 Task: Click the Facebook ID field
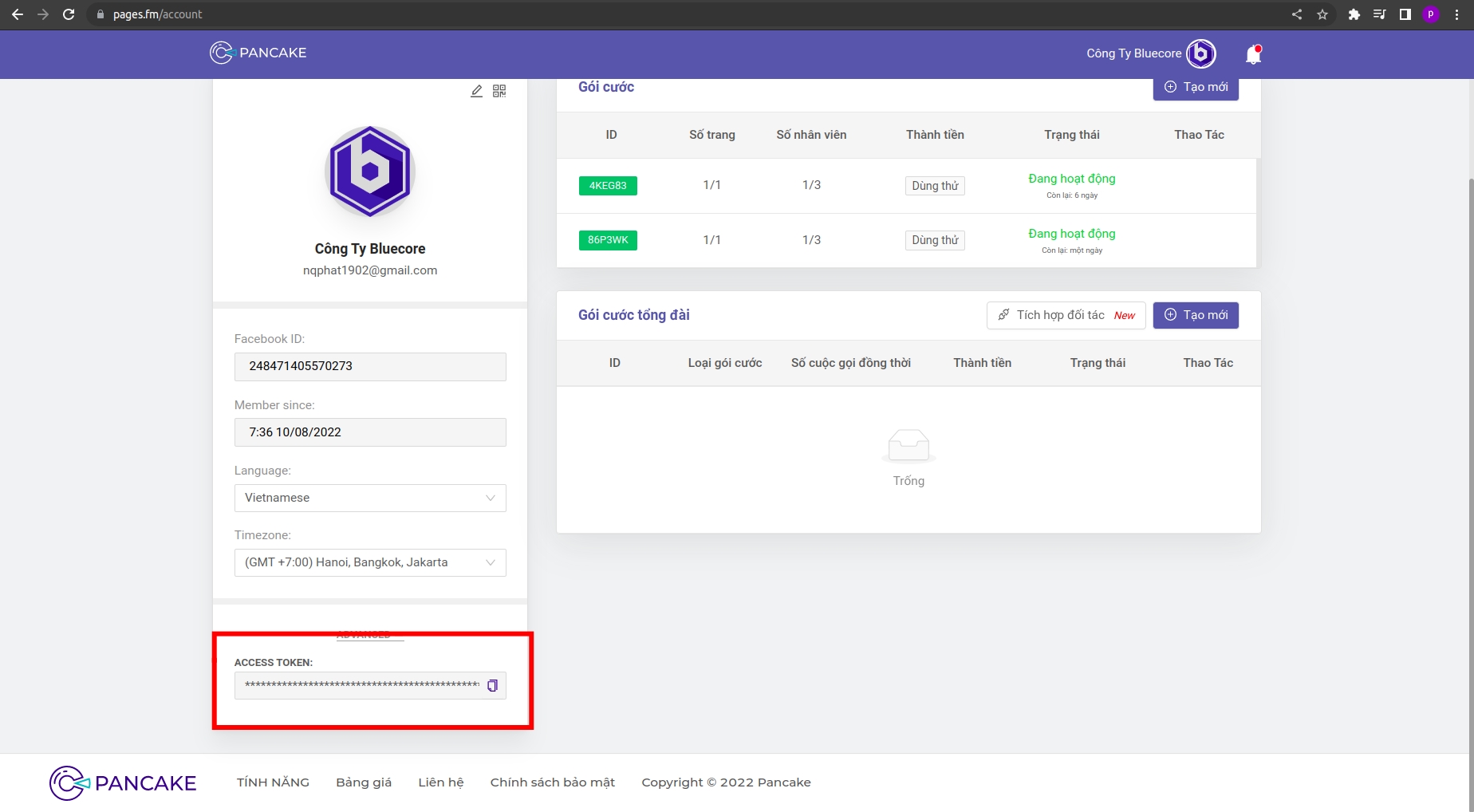tap(370, 366)
